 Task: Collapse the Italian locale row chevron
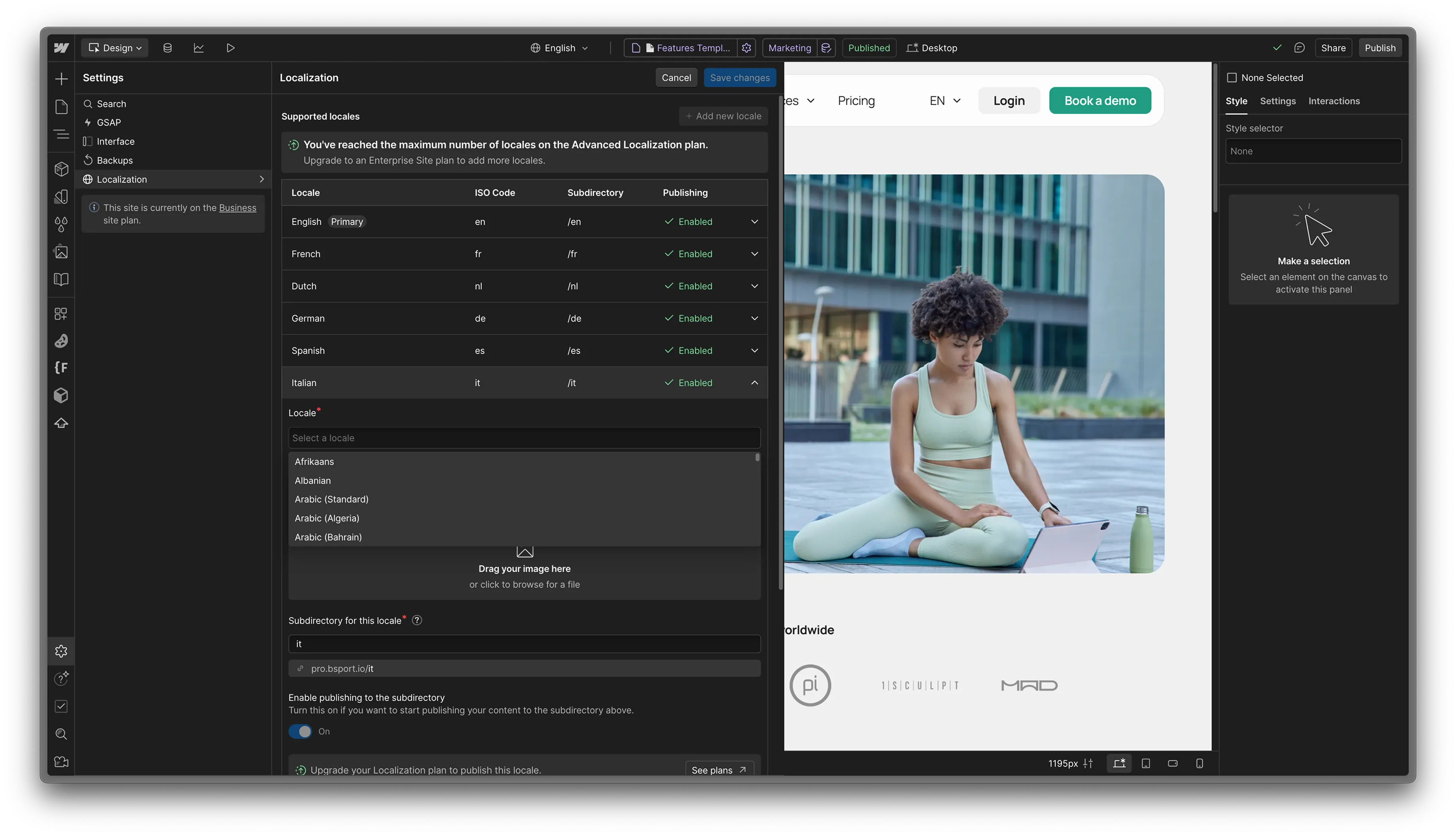754,382
